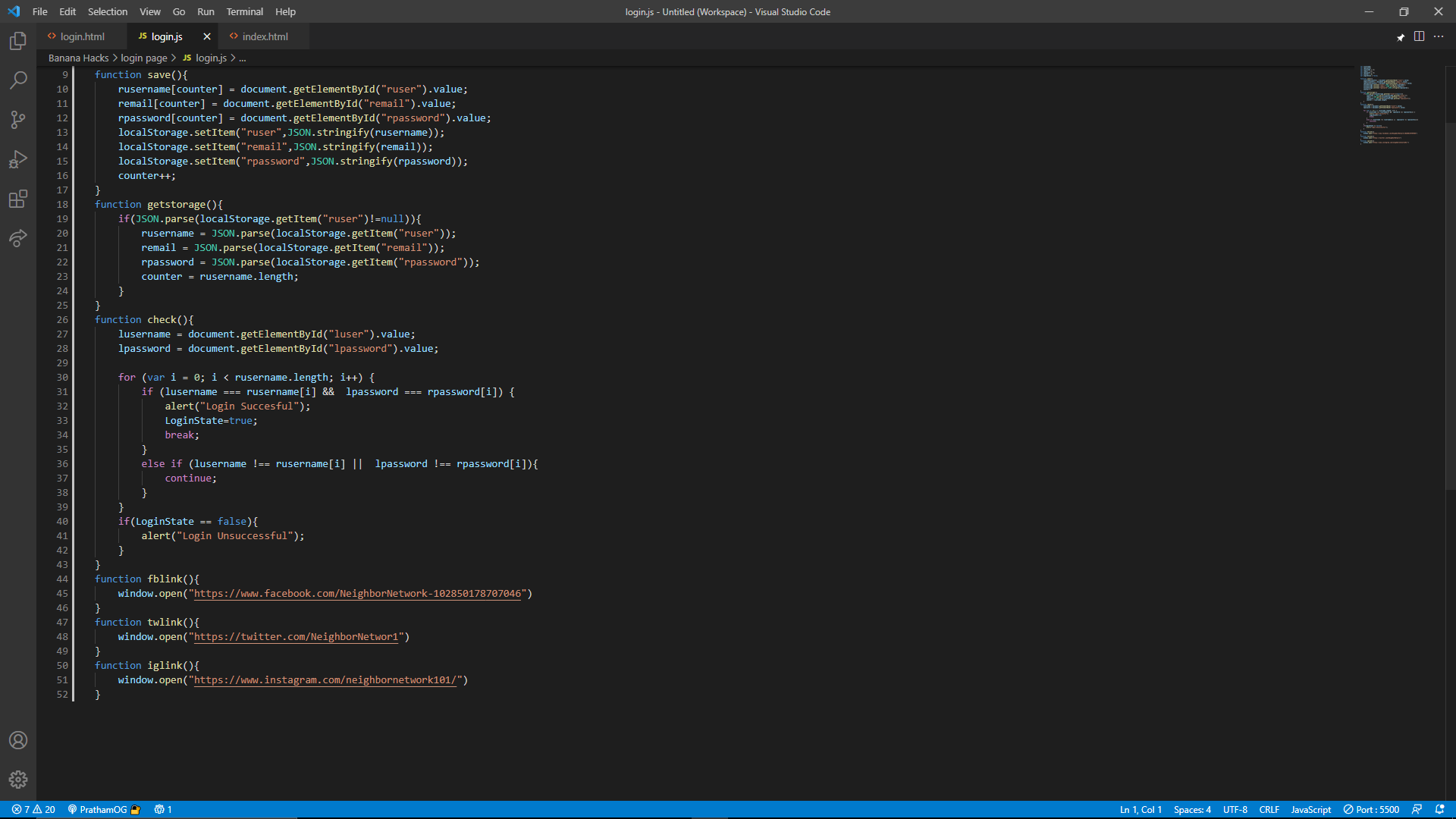Screen dimensions: 1456x819
Task: Open the Extensions view
Action: pos(18,199)
